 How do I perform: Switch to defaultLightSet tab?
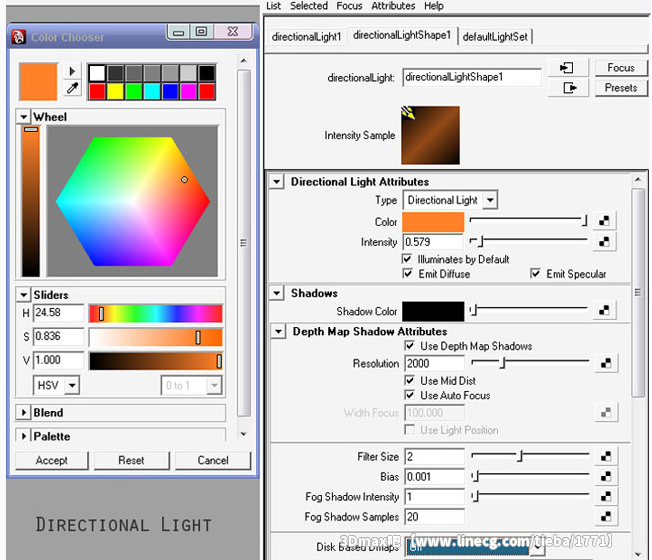click(x=495, y=37)
